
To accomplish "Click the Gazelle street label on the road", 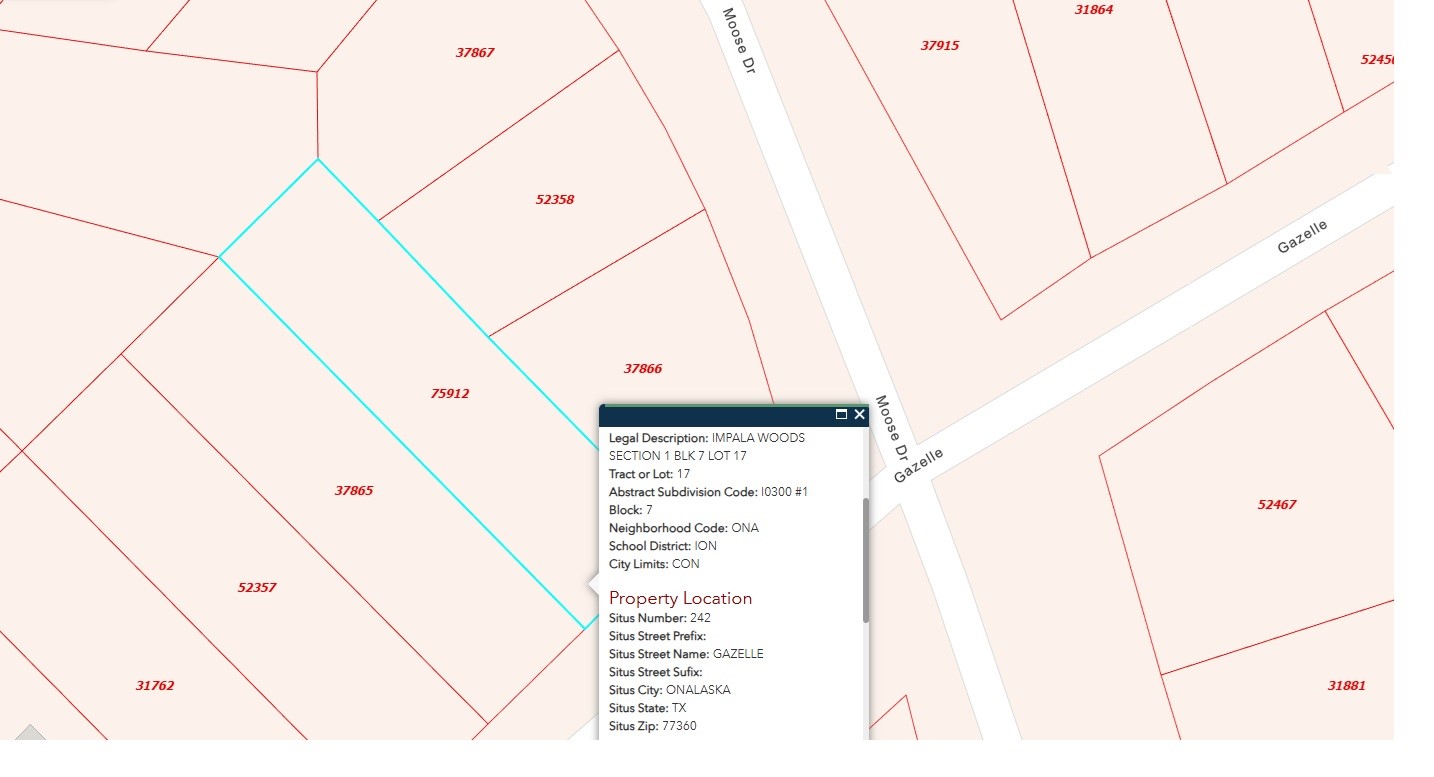I will [1302, 237].
